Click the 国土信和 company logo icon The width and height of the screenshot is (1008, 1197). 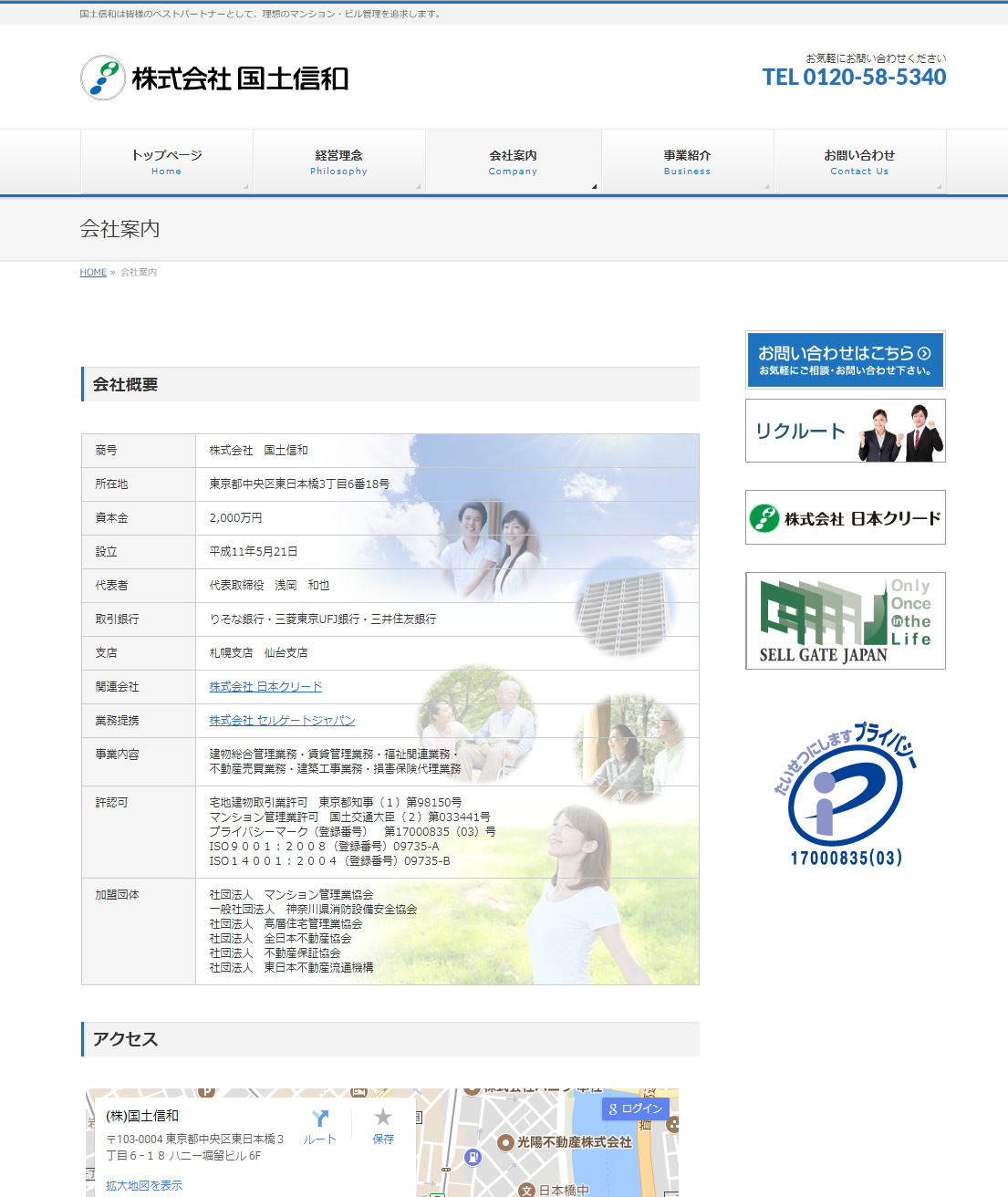(103, 78)
